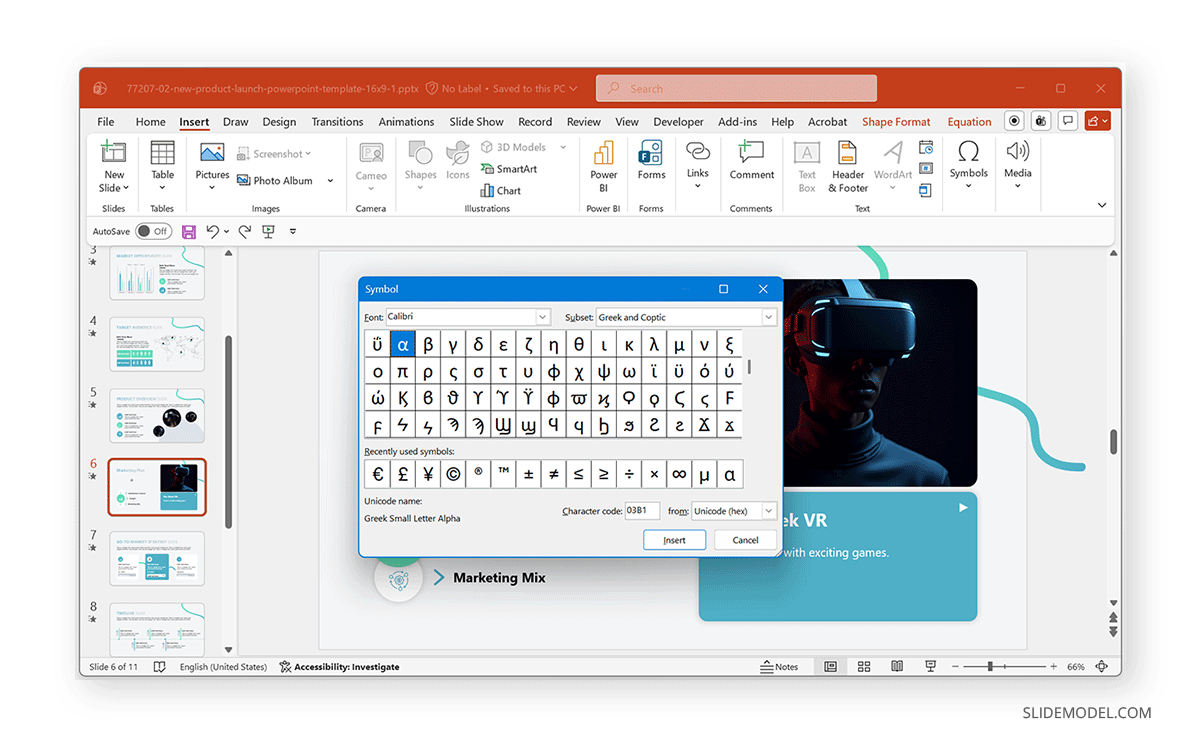Open the Symbols omega icon
The width and height of the screenshot is (1200, 743).
[x=968, y=151]
